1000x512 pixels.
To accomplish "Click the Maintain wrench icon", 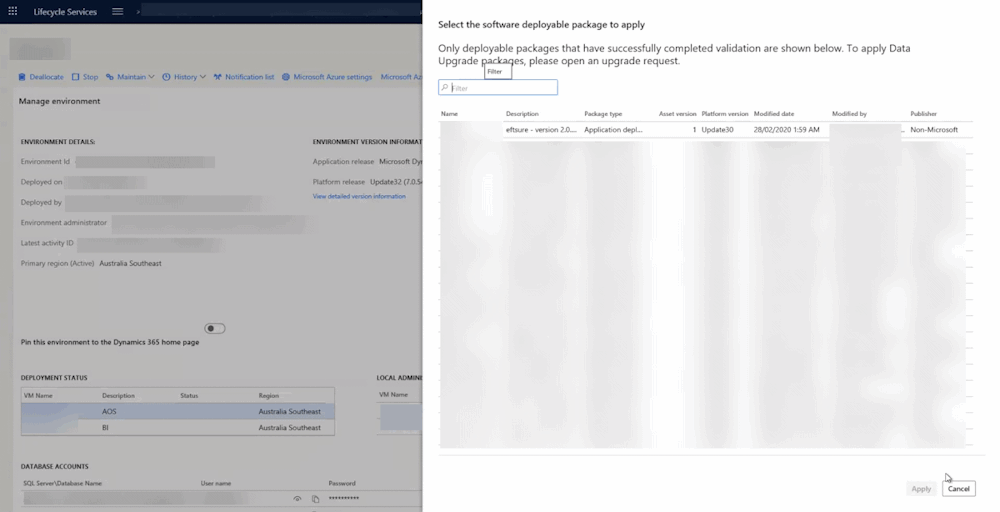I will tap(110, 77).
